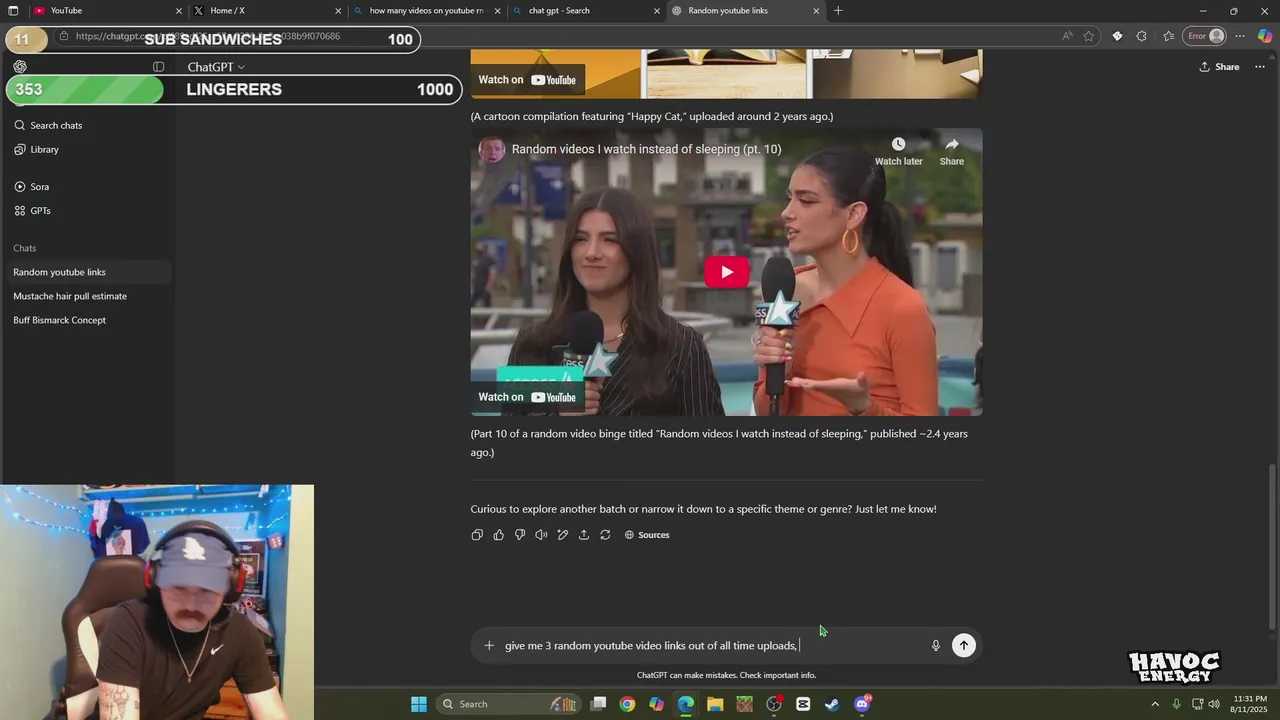Give the response a thumbs down

coord(520,535)
